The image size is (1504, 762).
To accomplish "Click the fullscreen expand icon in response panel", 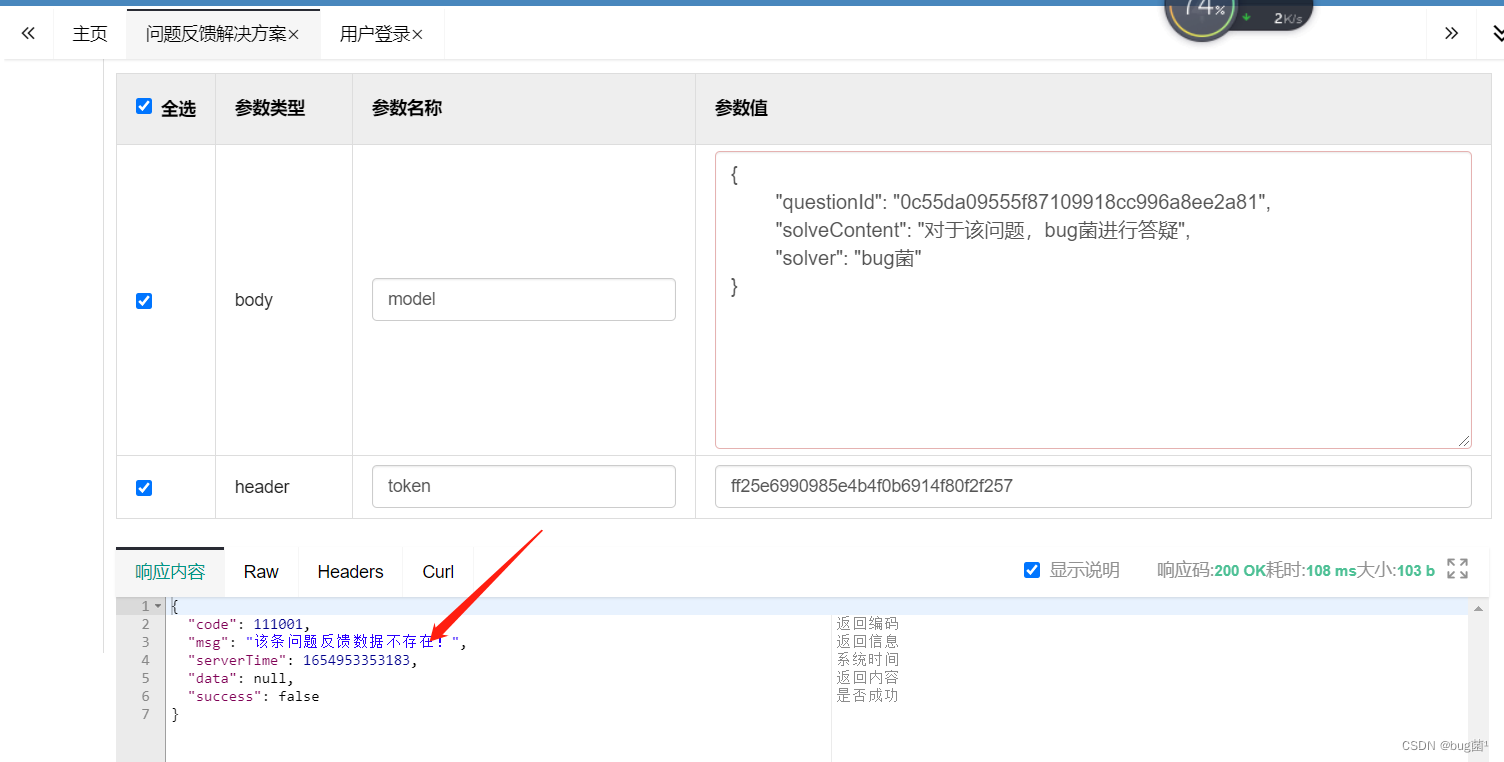I will [x=1457, y=569].
